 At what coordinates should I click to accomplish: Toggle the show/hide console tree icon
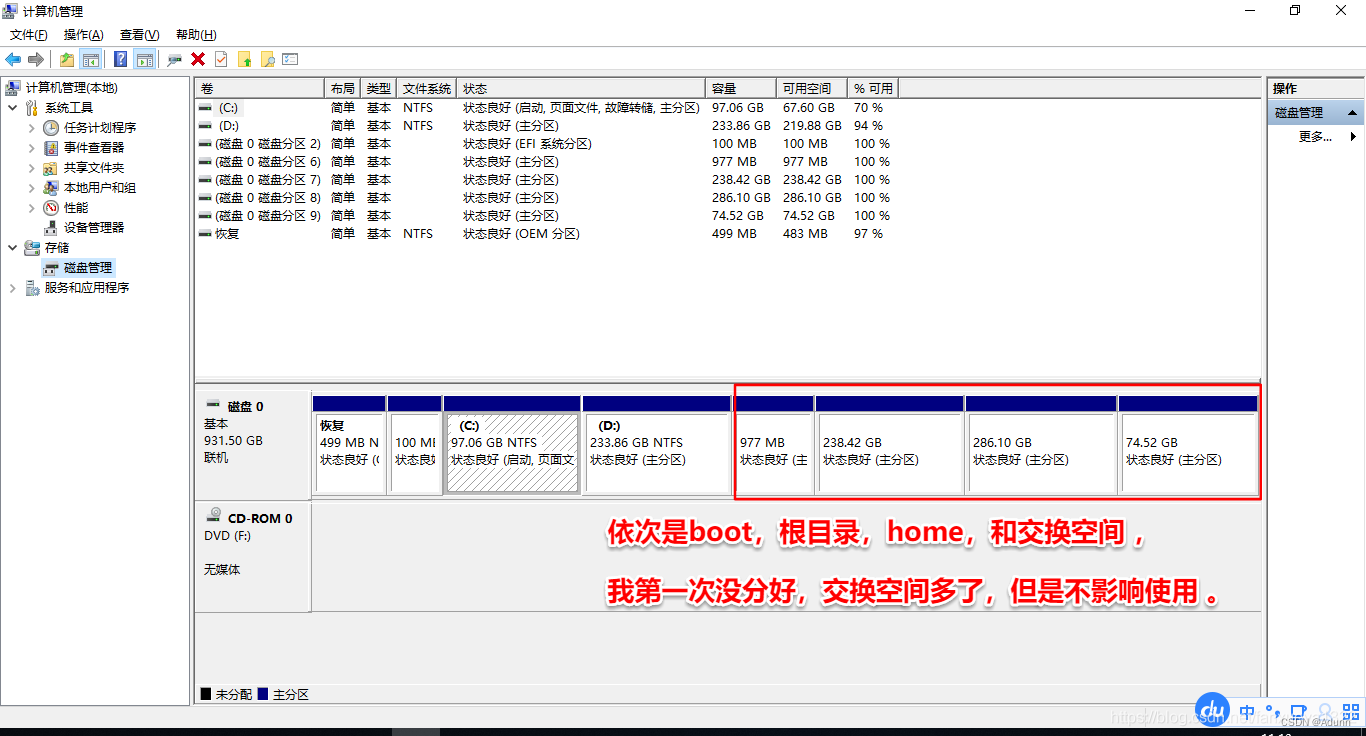tap(92, 59)
